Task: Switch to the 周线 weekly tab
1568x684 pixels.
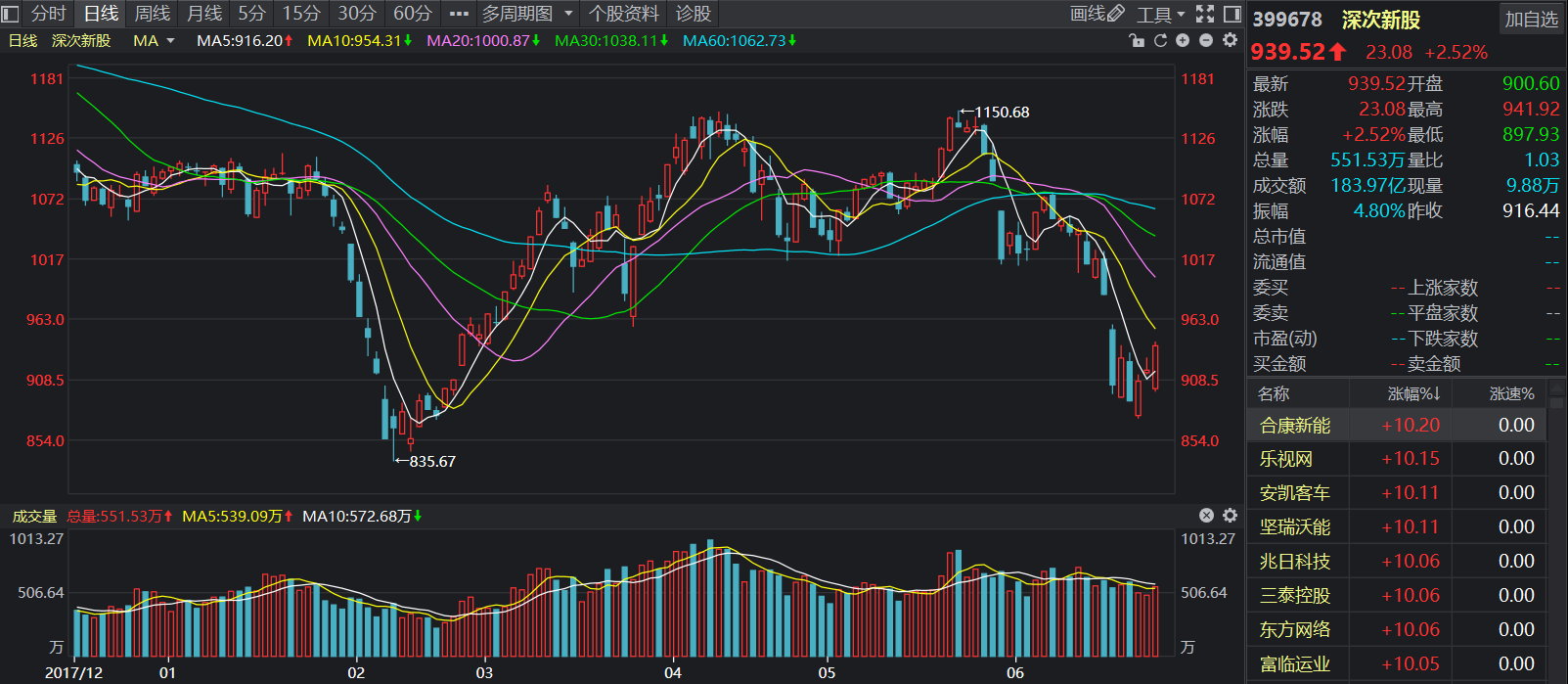Action: coord(152,14)
